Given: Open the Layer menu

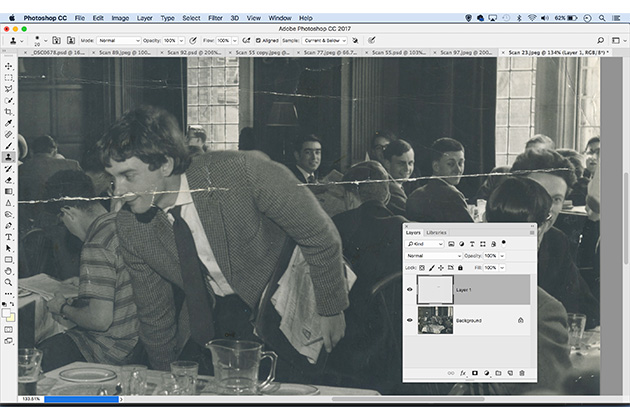Looking at the screenshot, I should click(144, 18).
